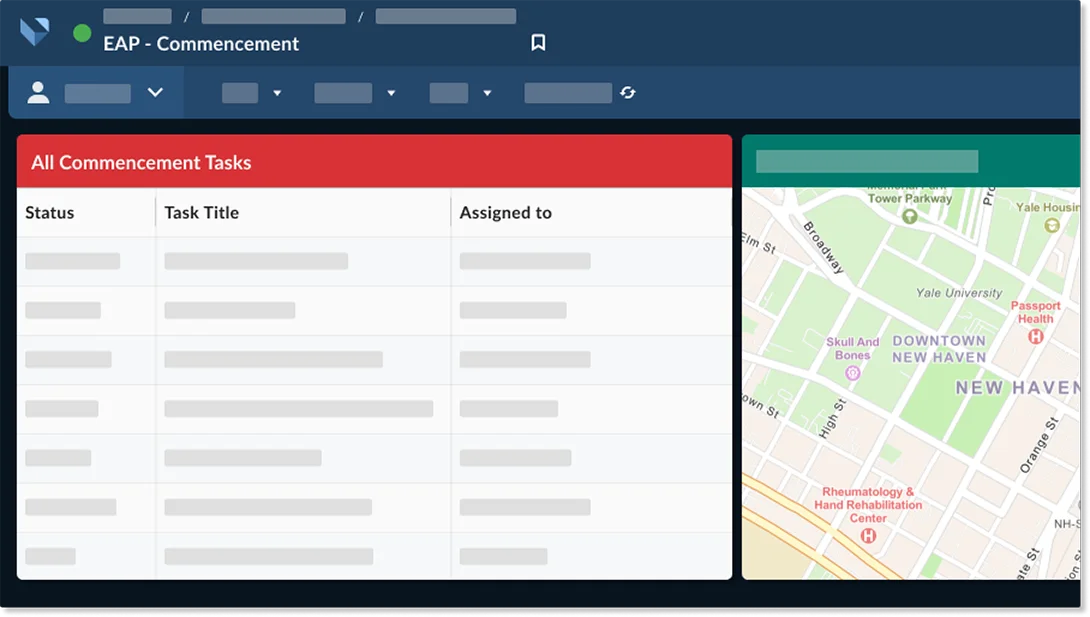1090x617 pixels.
Task: Click Passport Health hospital marker on map
Action: [1036, 336]
